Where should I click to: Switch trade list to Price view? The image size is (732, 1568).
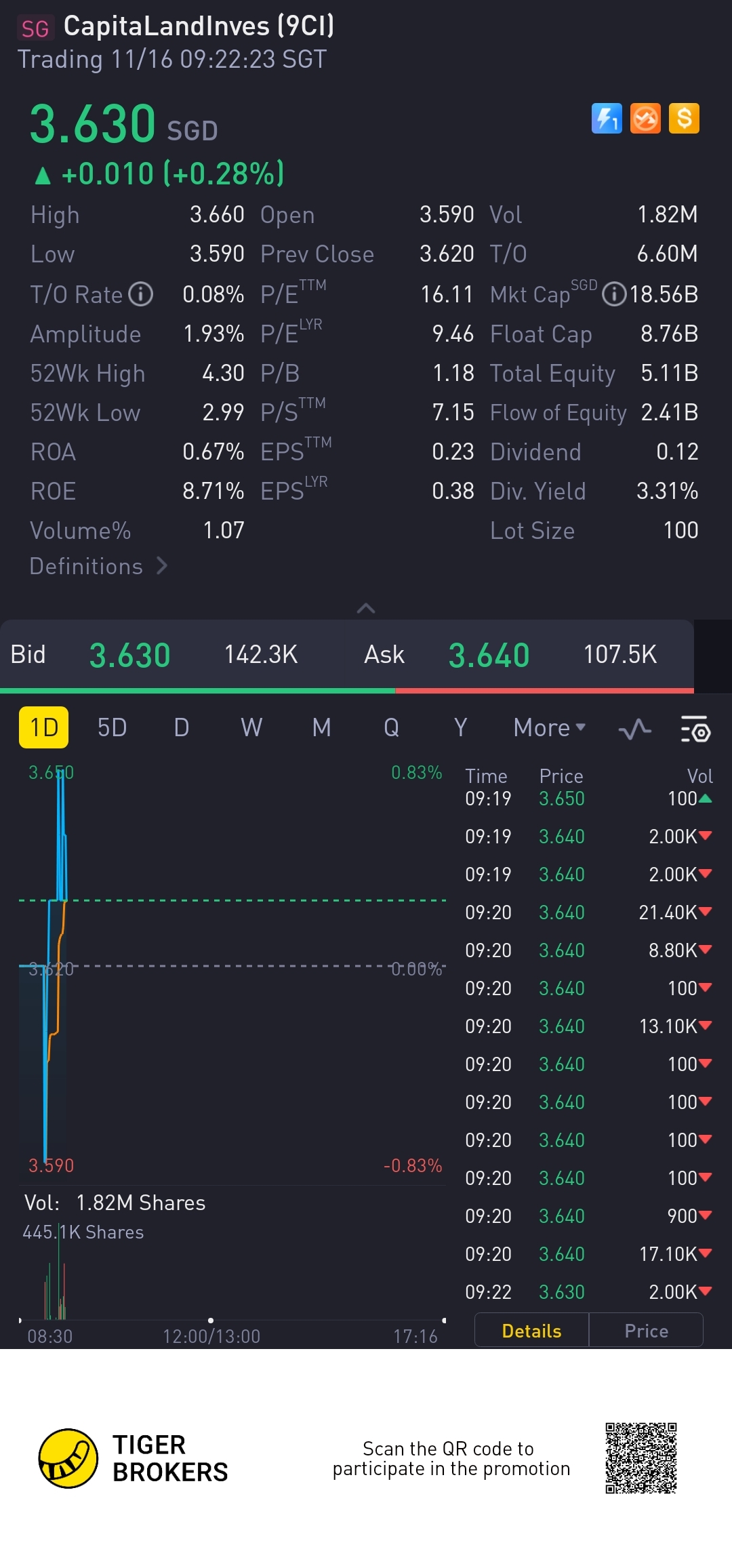(x=646, y=1331)
